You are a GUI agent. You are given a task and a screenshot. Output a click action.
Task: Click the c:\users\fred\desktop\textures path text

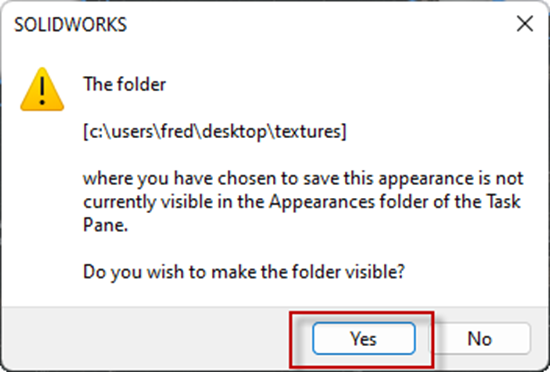tap(215, 132)
